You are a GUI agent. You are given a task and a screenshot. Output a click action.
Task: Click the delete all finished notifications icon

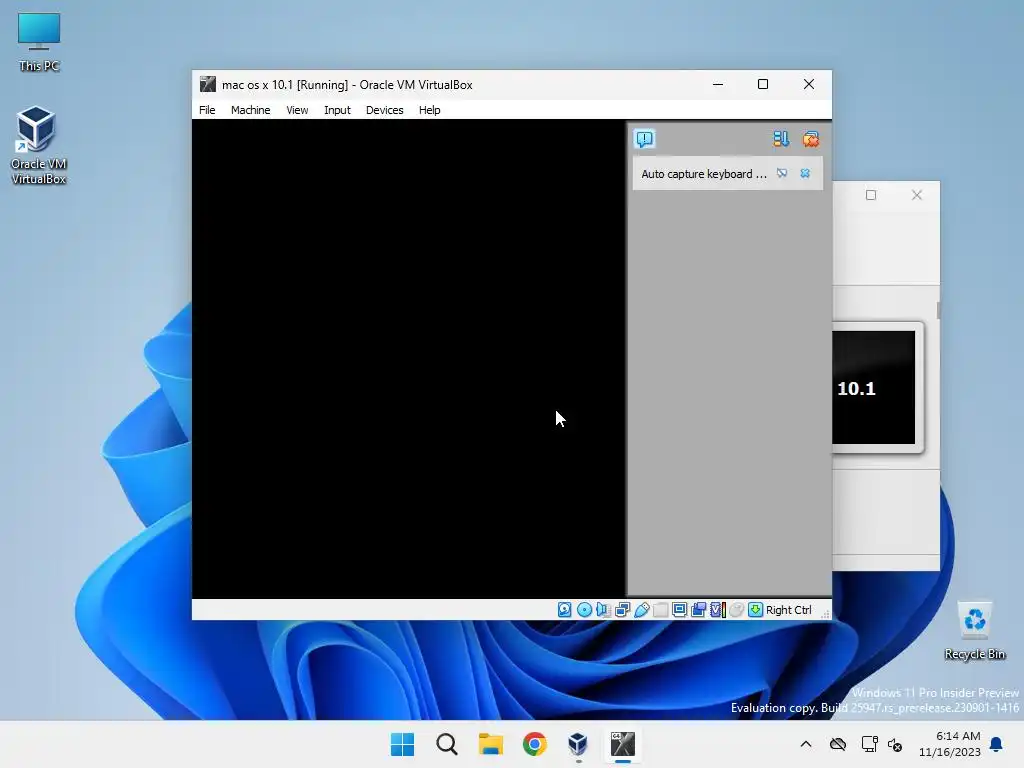pyautogui.click(x=811, y=139)
